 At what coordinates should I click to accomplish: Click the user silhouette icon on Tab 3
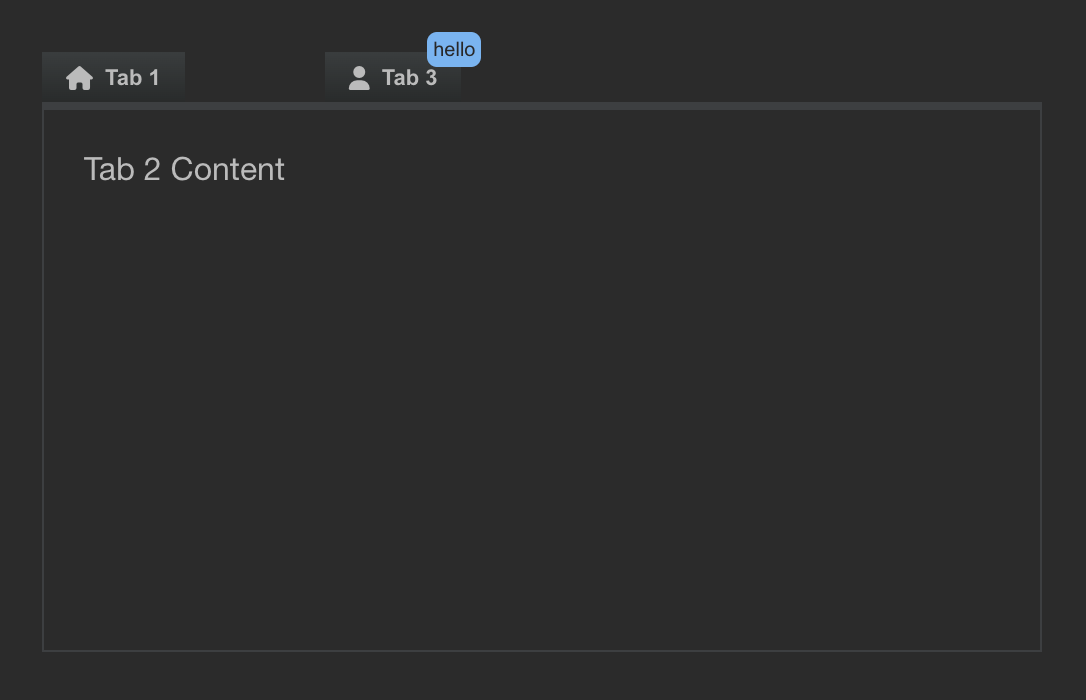(359, 78)
